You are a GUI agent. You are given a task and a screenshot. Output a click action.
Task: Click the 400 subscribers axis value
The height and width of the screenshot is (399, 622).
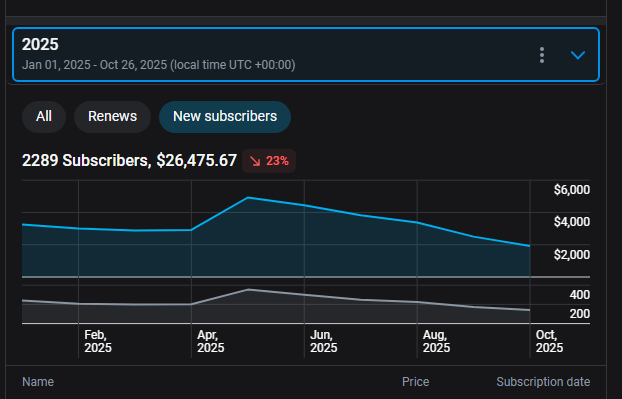point(580,295)
